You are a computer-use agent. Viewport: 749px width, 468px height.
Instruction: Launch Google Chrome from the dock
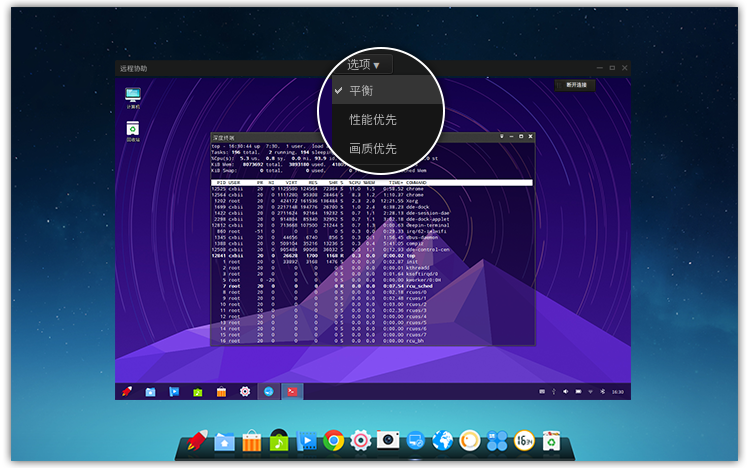tap(333, 440)
